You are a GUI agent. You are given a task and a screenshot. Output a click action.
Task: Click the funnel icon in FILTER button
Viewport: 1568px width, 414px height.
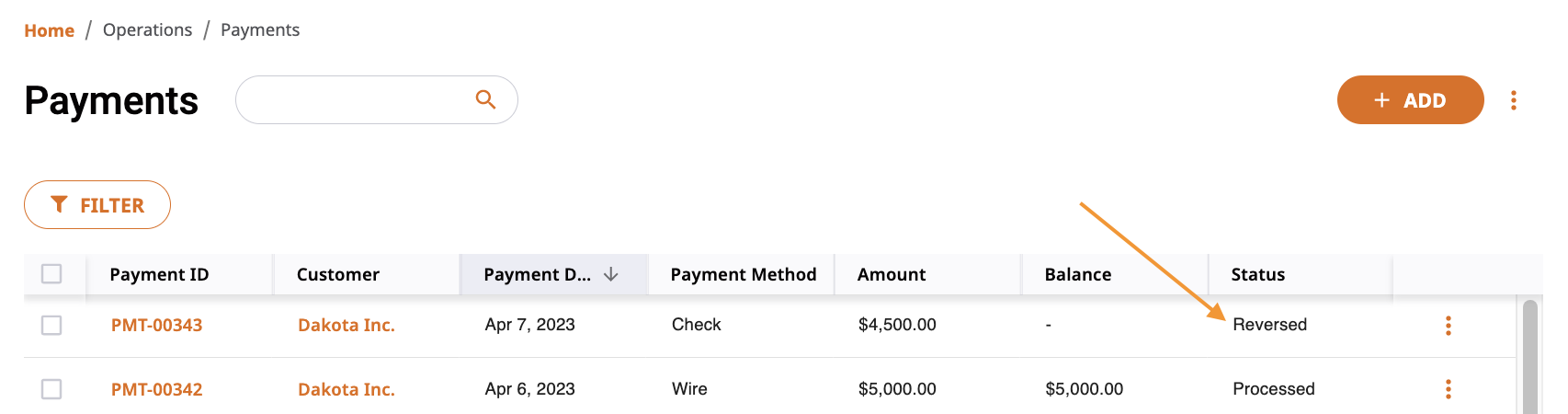tap(59, 204)
